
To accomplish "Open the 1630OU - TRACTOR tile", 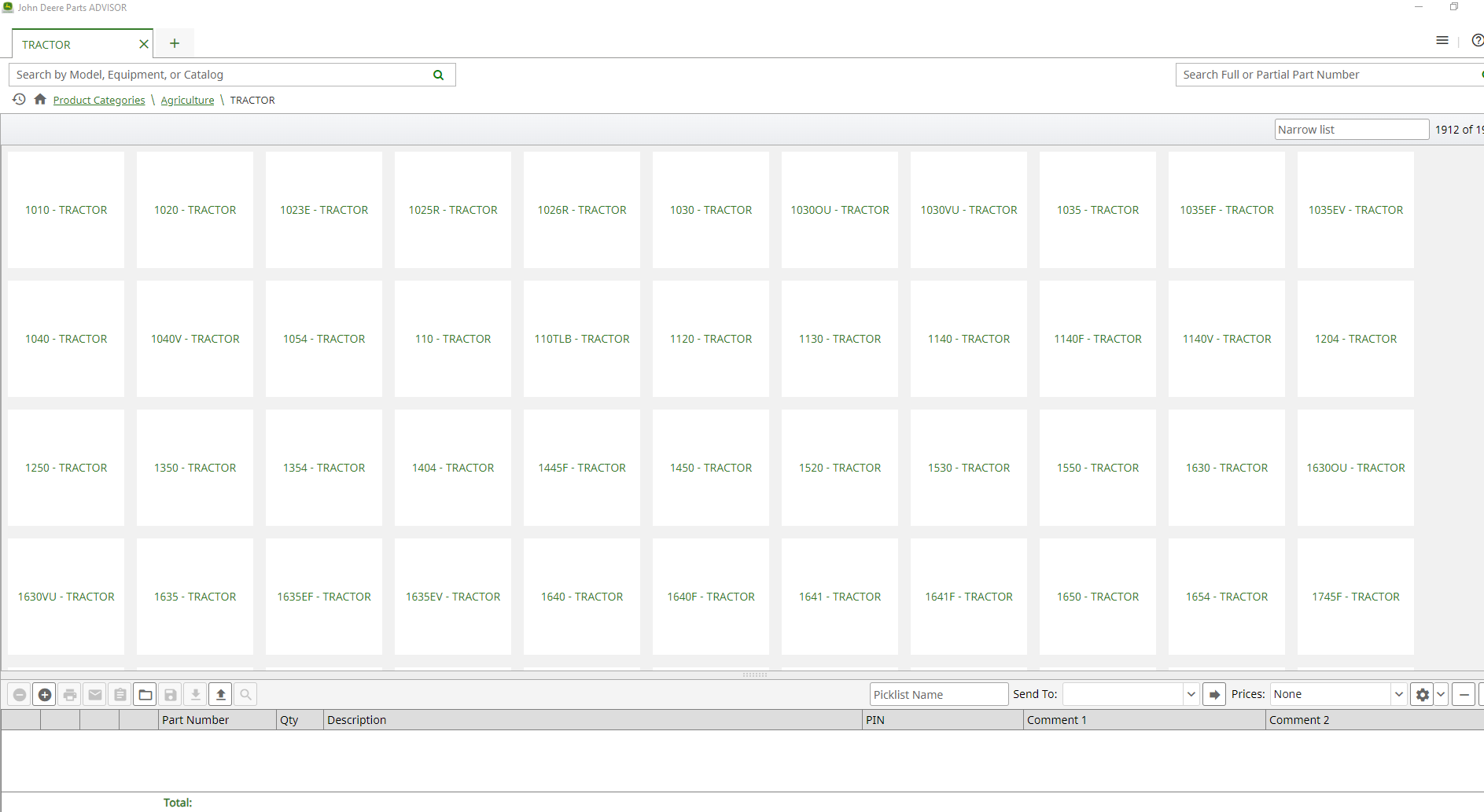I will [x=1356, y=468].
